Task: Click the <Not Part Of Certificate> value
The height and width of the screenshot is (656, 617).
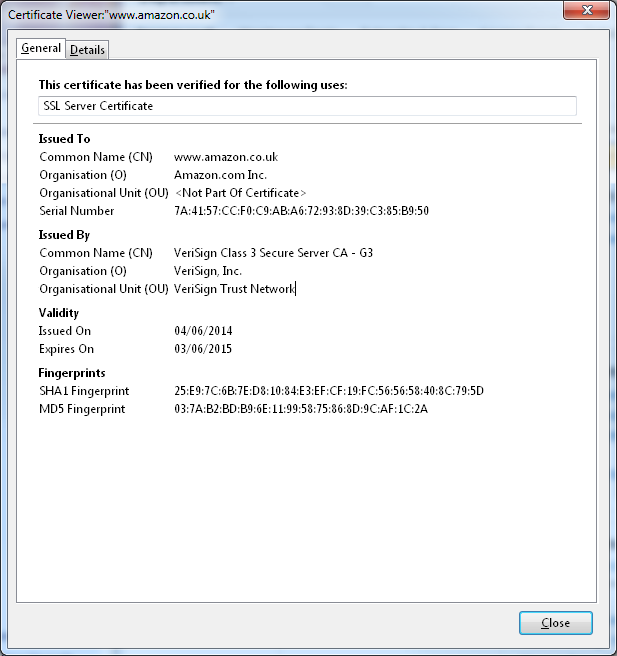Action: 241,193
